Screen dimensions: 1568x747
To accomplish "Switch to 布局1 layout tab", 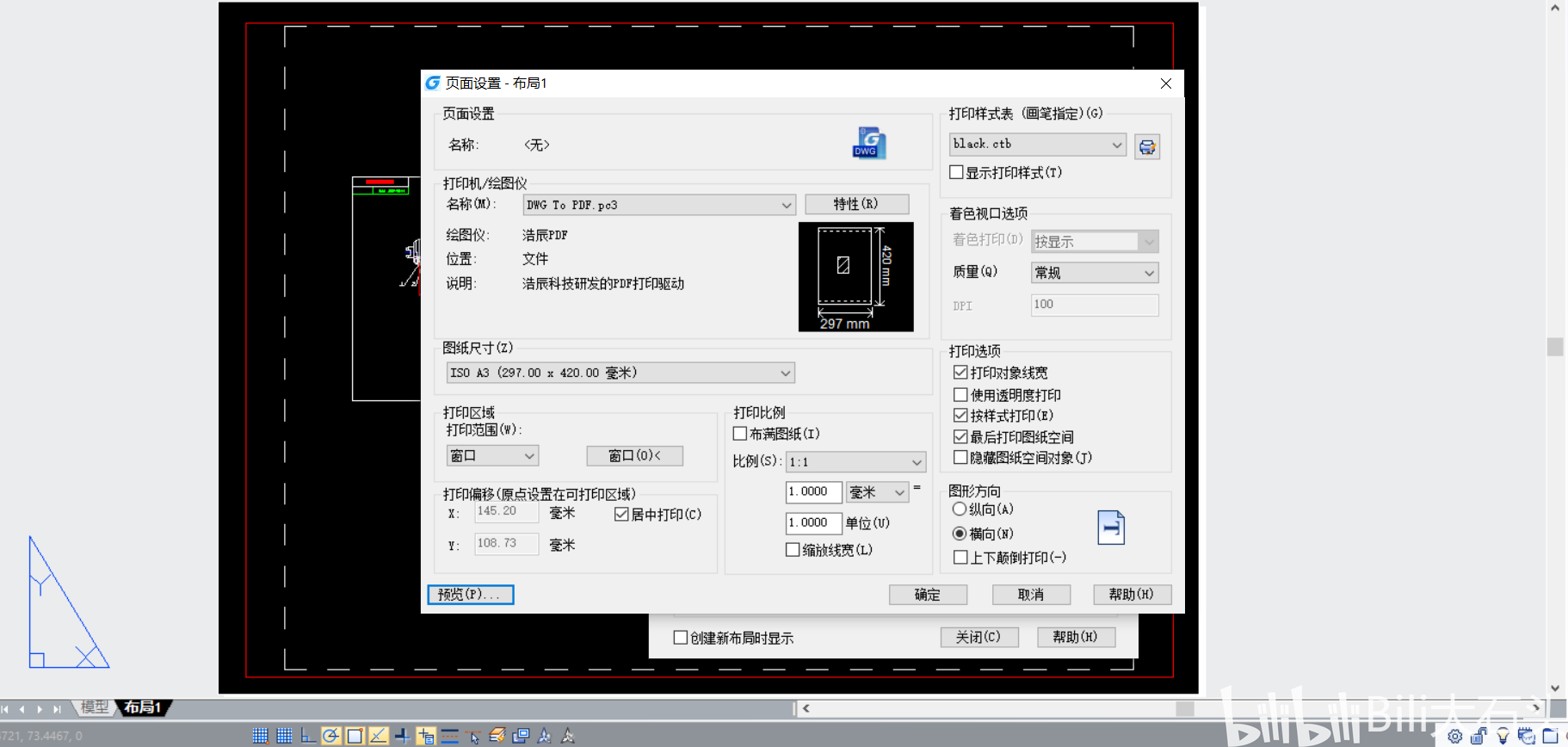I will [143, 707].
